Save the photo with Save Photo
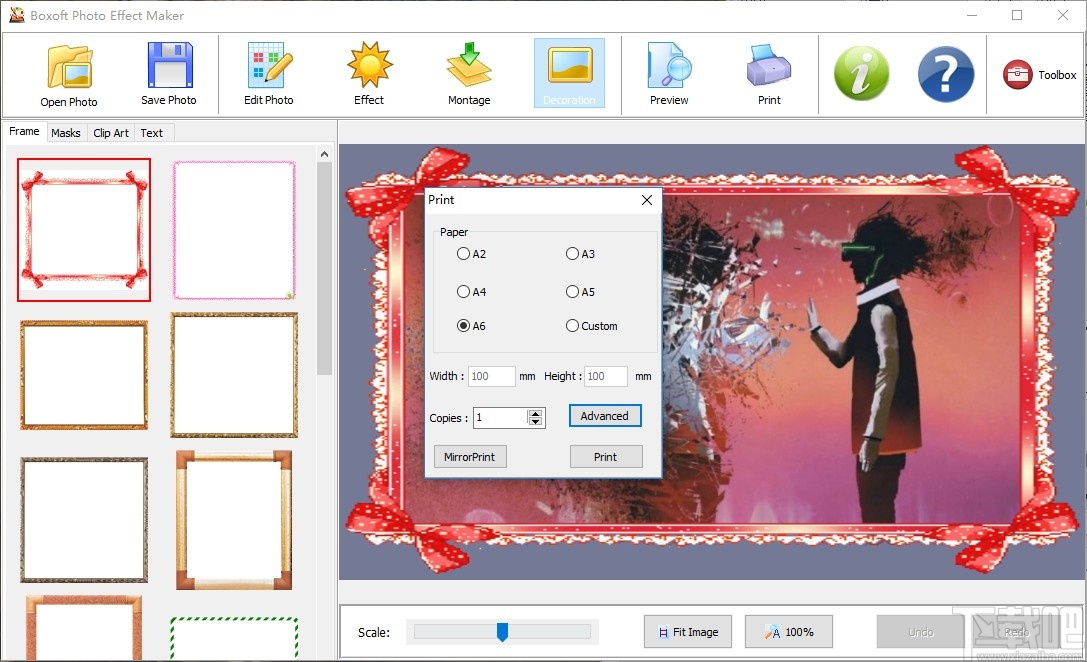Screen dimensions: 1087x662 [168, 74]
